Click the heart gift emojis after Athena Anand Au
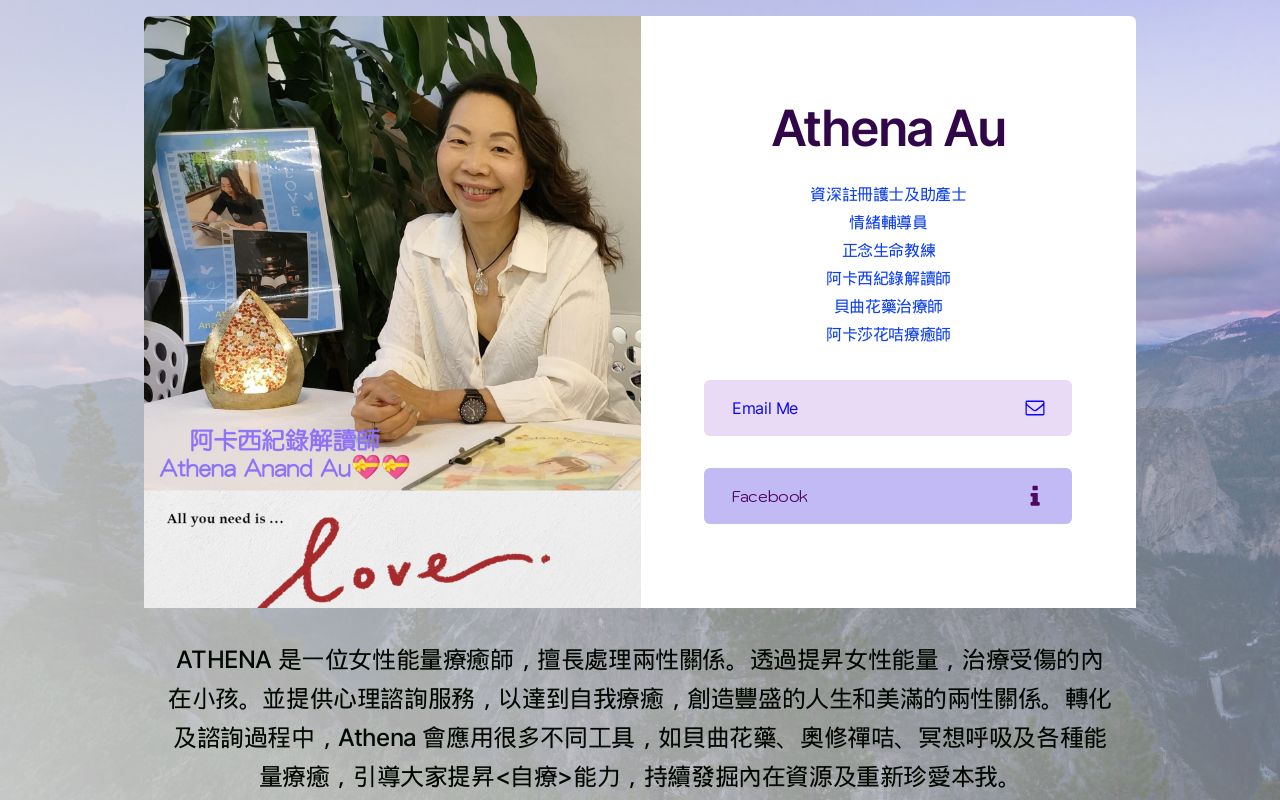The width and height of the screenshot is (1280, 800). 381,467
